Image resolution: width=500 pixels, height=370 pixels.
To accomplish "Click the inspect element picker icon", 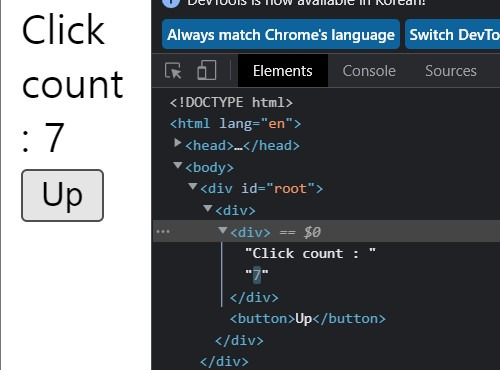I will (173, 71).
